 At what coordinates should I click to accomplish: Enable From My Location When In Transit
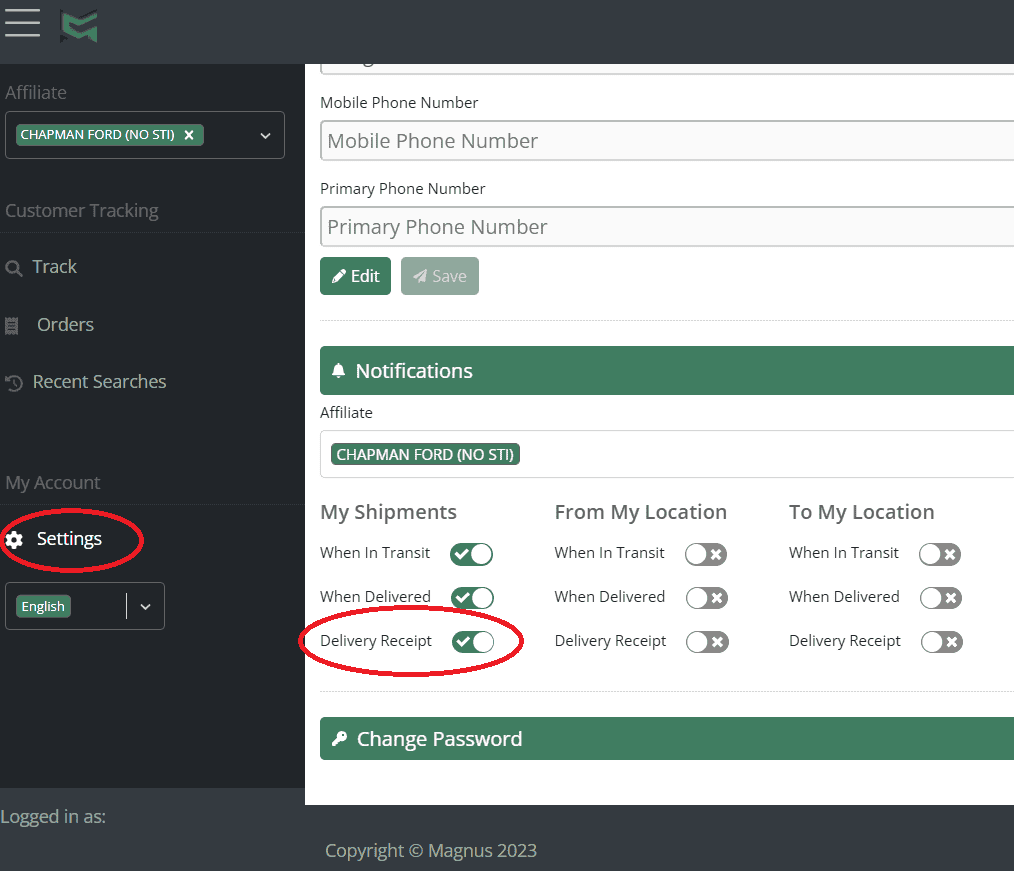point(706,554)
